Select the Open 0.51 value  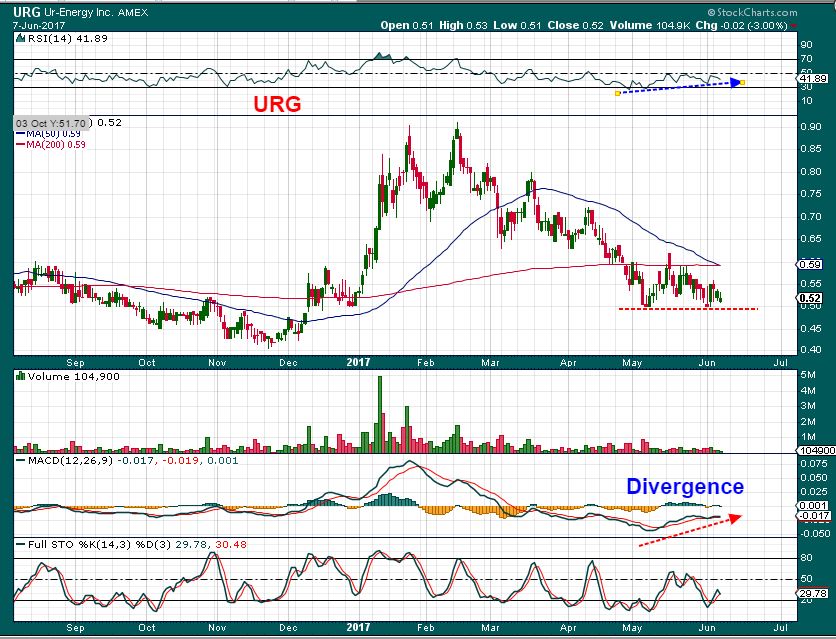[406, 25]
